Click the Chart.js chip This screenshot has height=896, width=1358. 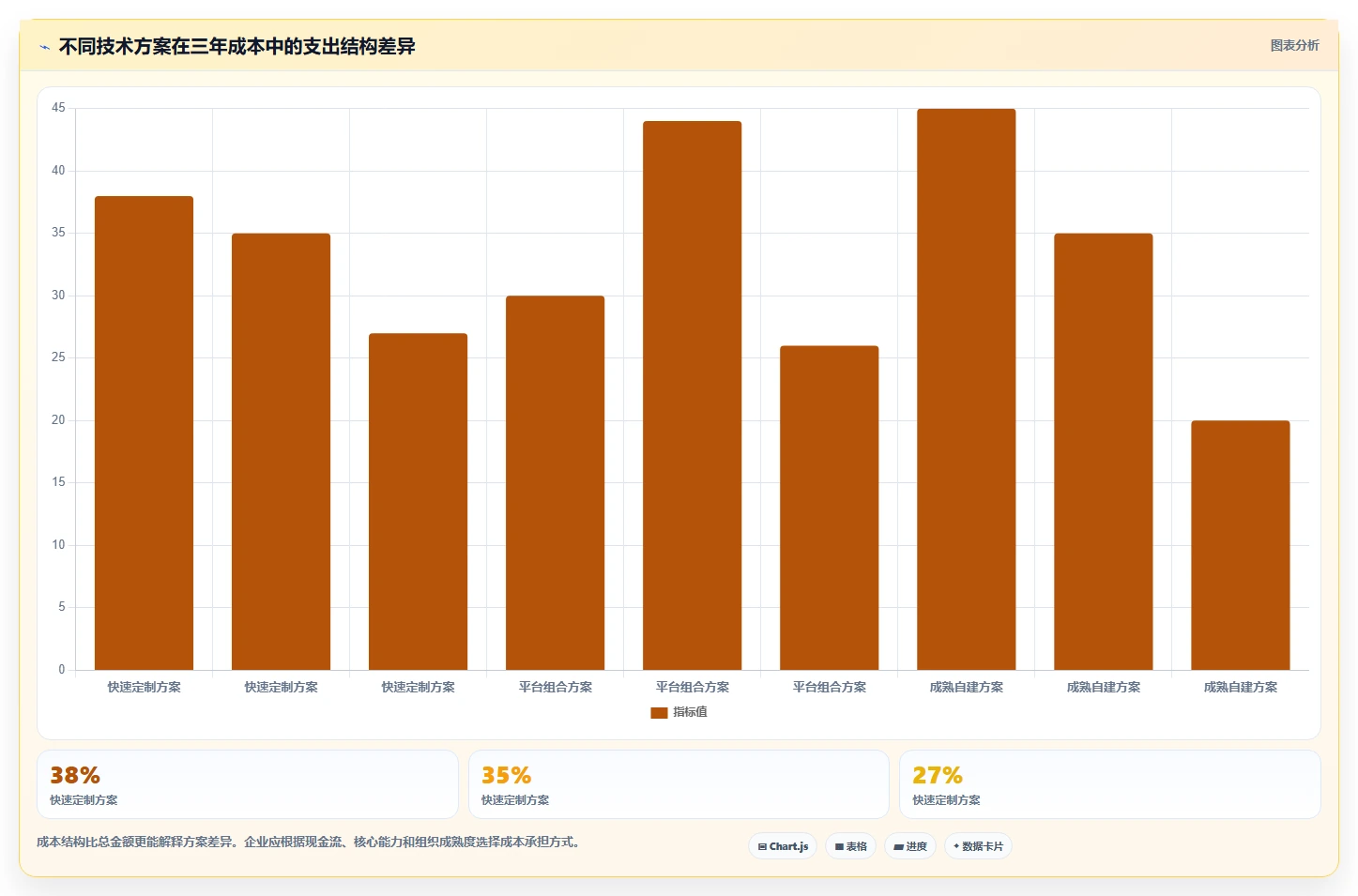coord(783,846)
